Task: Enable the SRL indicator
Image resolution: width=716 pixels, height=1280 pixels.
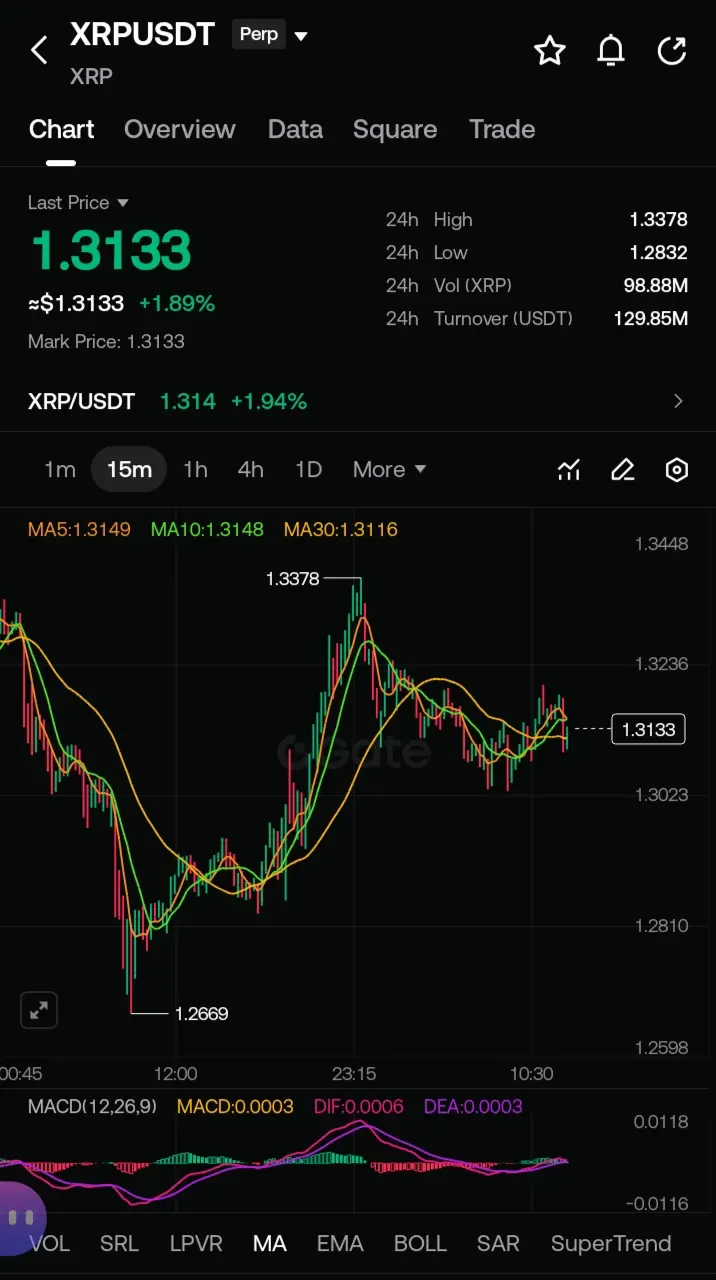Action: [x=120, y=1244]
